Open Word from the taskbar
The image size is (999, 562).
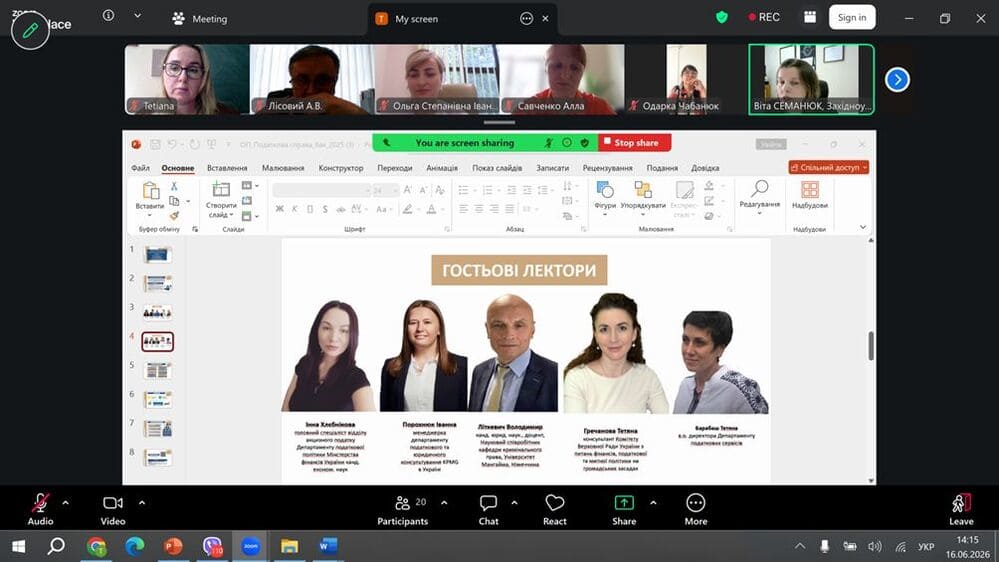point(327,547)
